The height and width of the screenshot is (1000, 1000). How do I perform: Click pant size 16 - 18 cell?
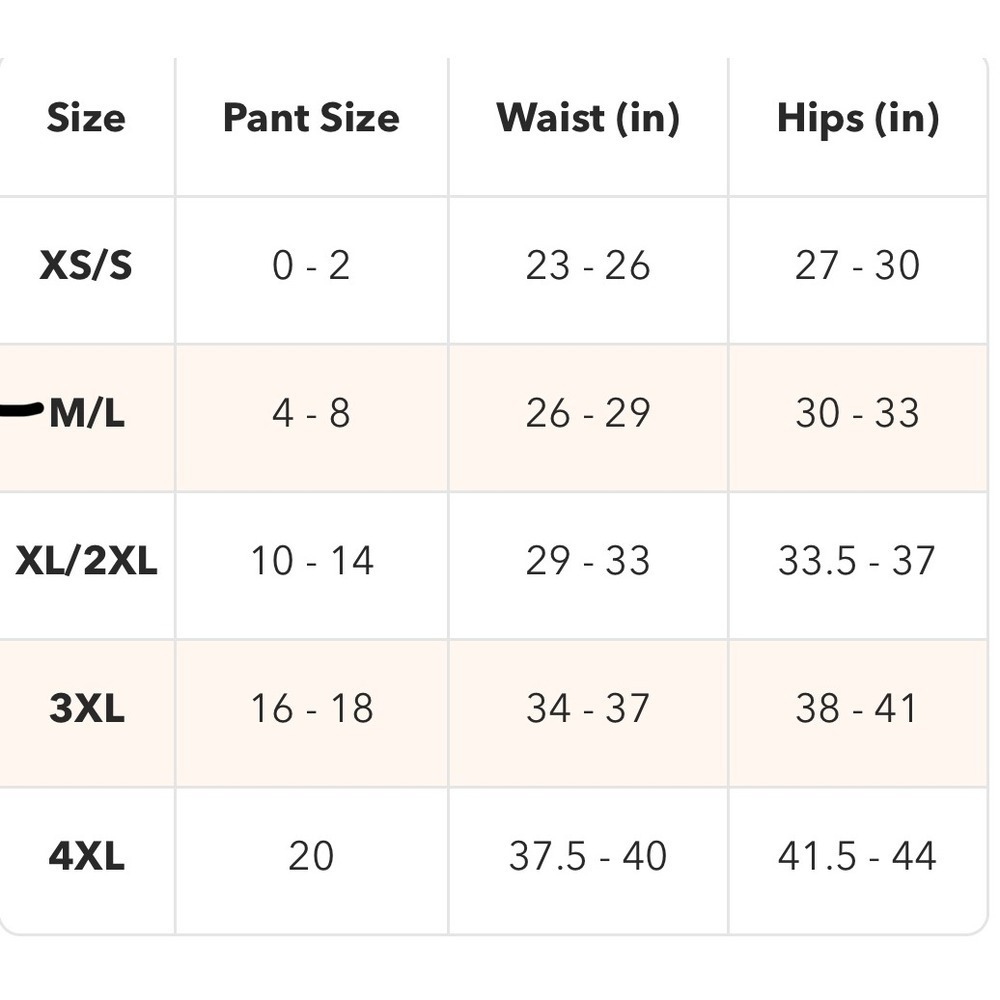(311, 709)
